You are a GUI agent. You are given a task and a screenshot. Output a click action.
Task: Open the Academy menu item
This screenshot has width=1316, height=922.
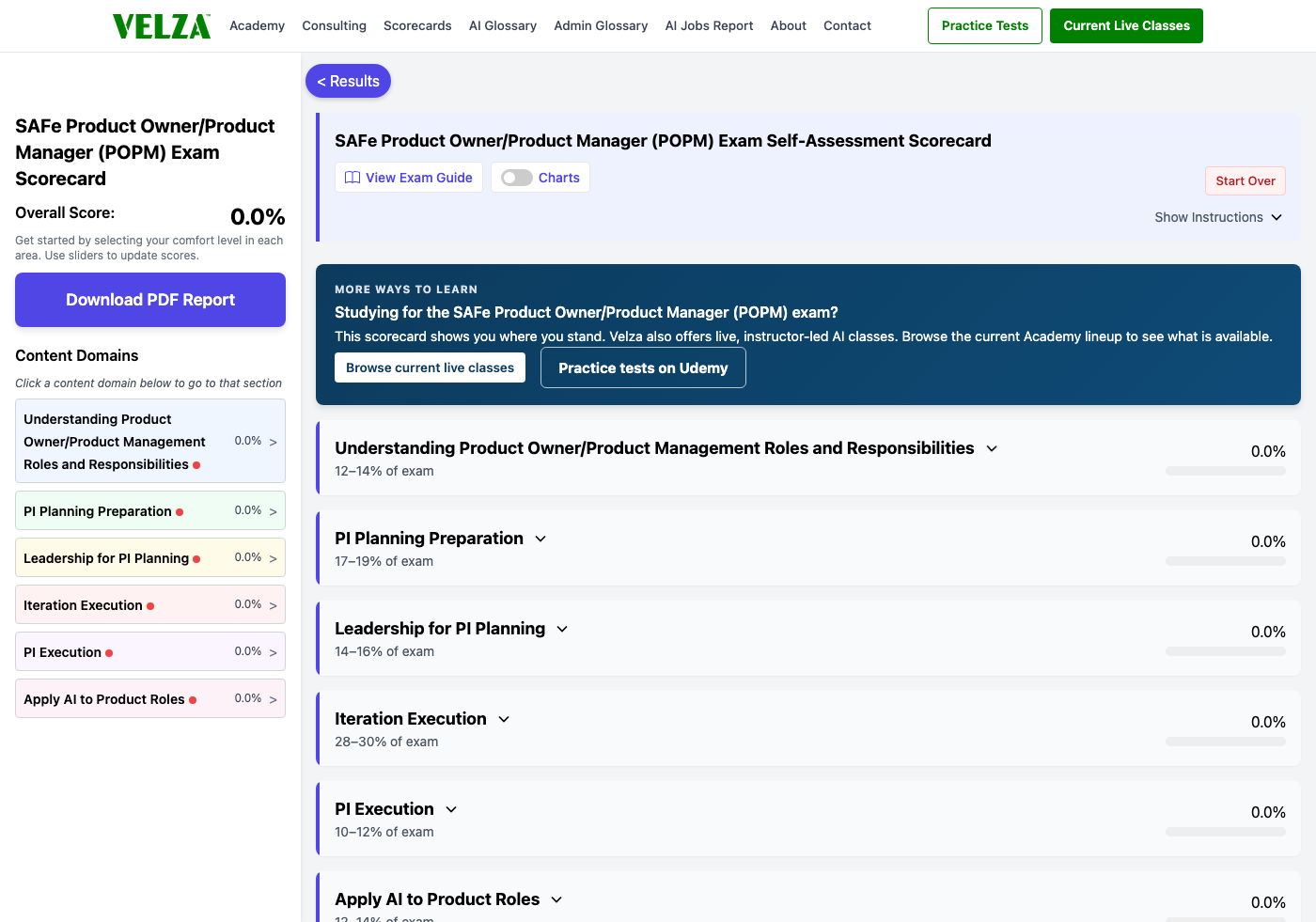(257, 25)
